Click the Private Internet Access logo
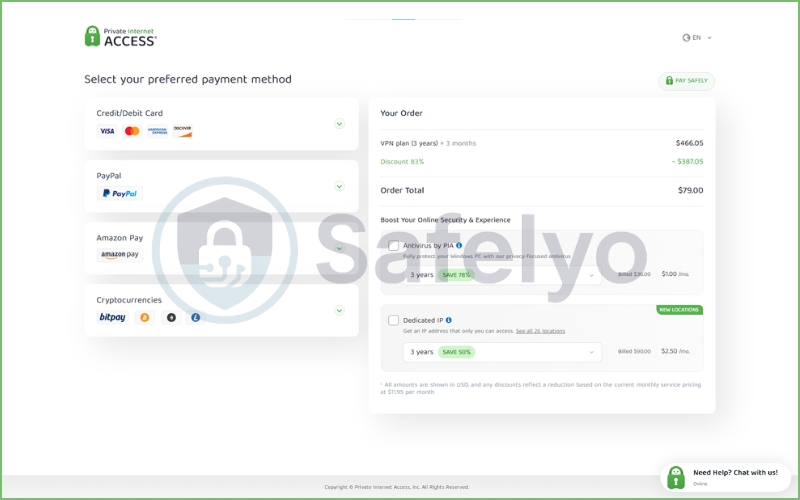Image resolution: width=800 pixels, height=500 pixels. [x=120, y=36]
